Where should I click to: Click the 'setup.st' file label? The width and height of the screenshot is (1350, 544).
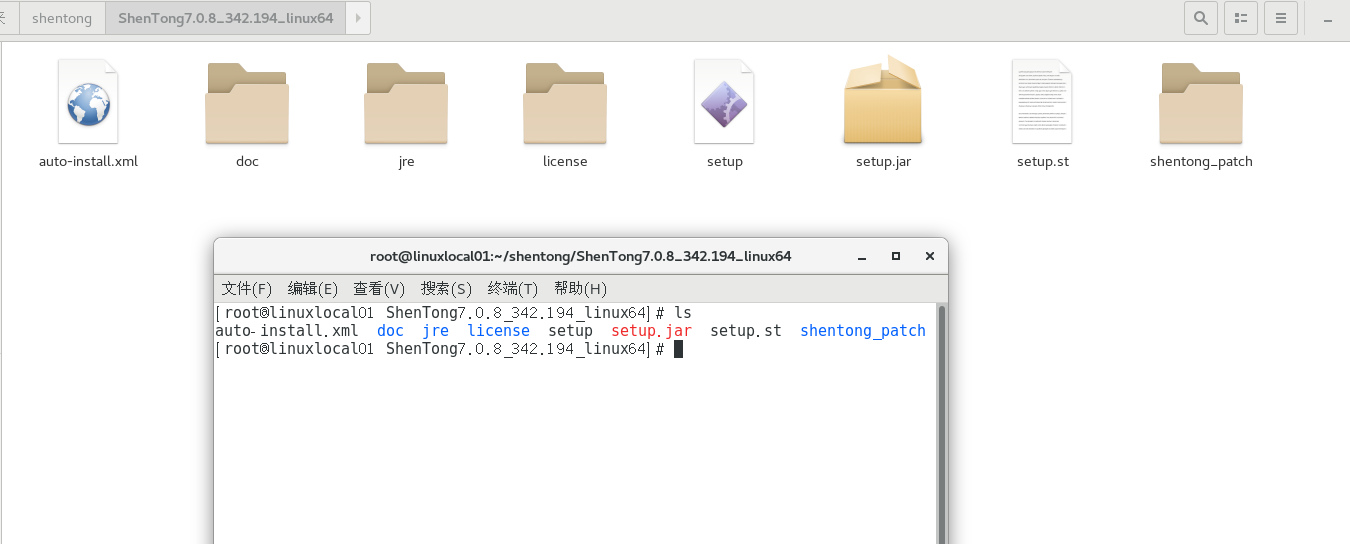click(1042, 161)
